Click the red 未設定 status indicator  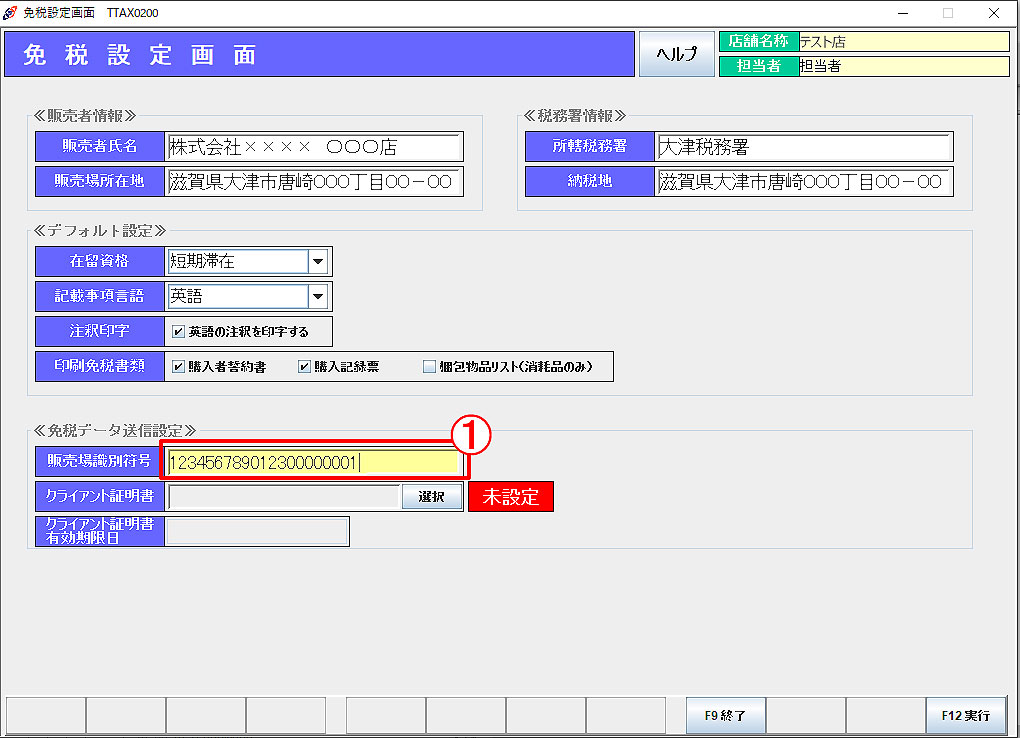[x=511, y=497]
